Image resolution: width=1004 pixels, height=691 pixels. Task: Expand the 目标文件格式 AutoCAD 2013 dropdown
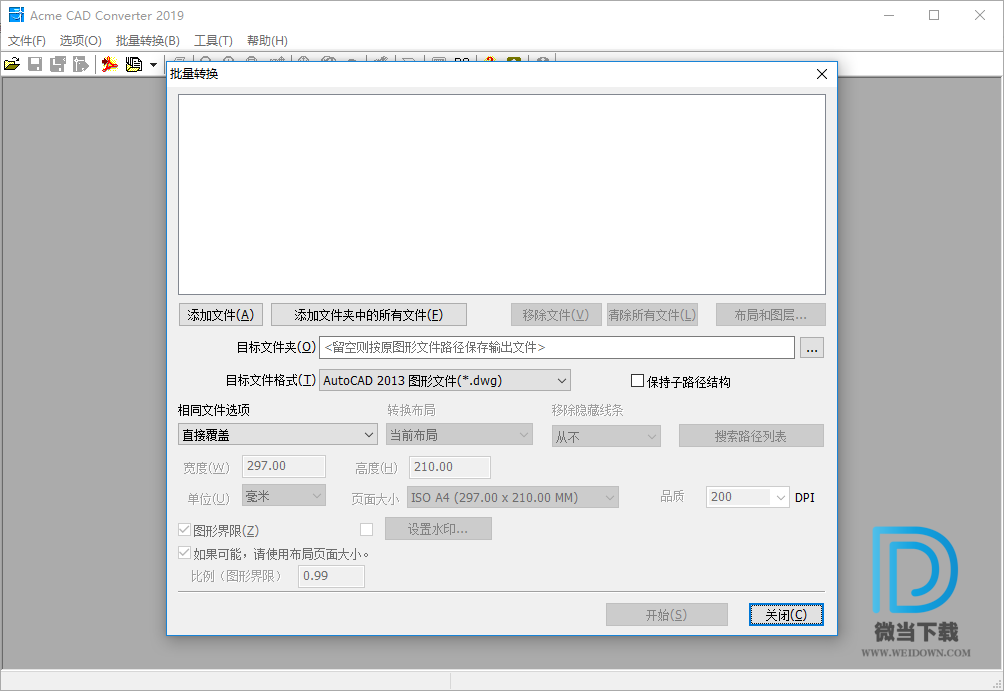pyautogui.click(x=444, y=380)
